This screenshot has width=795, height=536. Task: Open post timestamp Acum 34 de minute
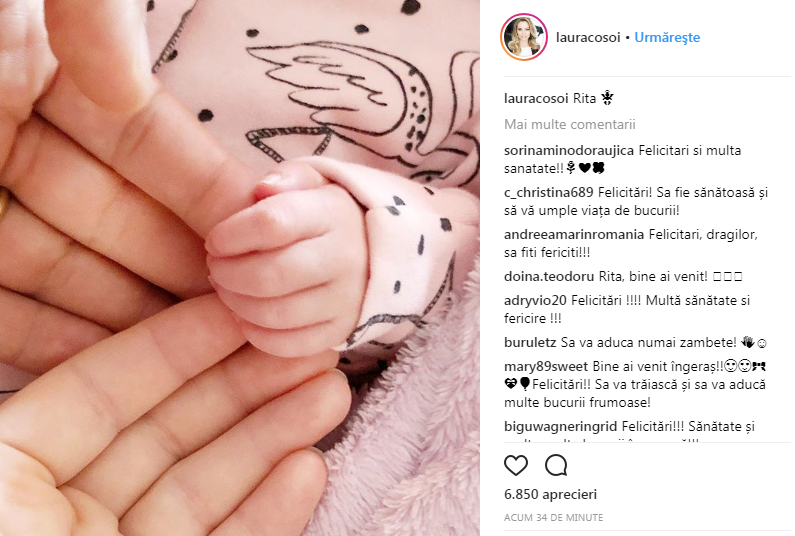[553, 518]
